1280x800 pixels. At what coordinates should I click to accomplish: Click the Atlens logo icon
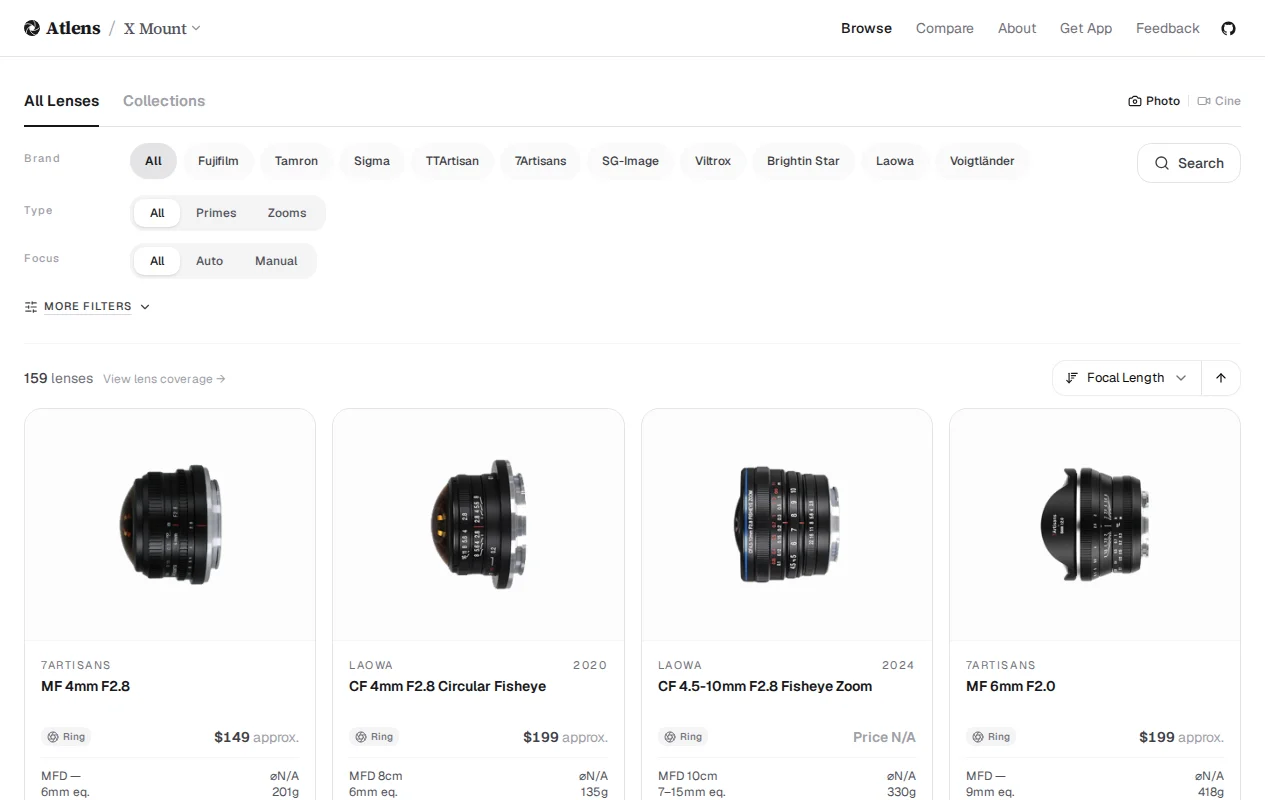click(x=32, y=28)
